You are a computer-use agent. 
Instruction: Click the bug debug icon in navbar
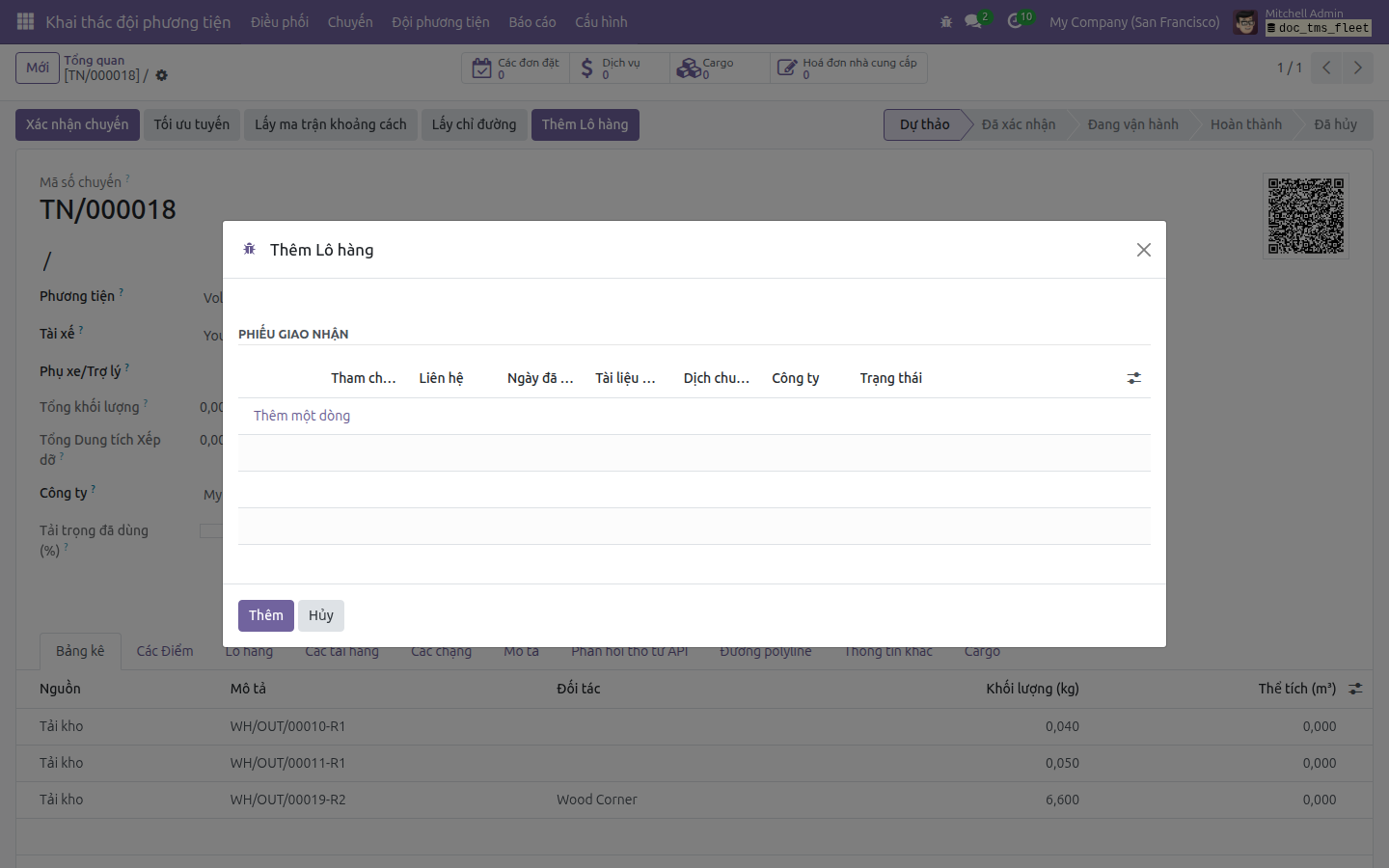pos(946,21)
